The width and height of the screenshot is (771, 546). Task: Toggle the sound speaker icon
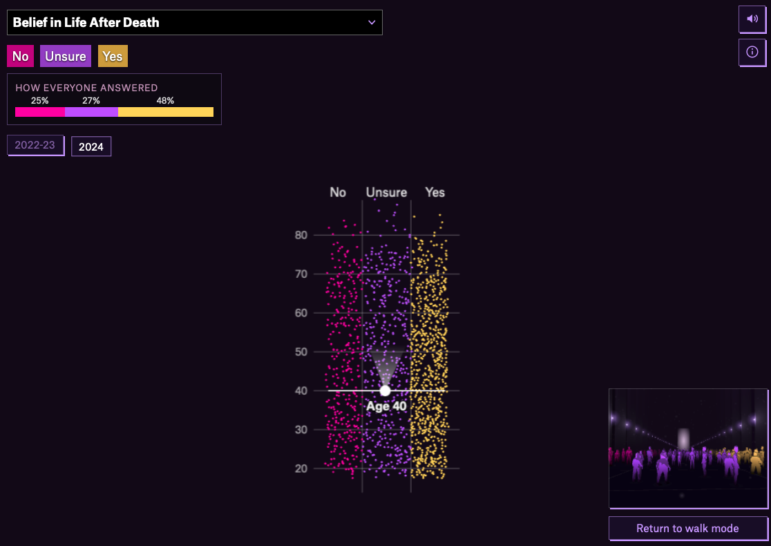[752, 19]
